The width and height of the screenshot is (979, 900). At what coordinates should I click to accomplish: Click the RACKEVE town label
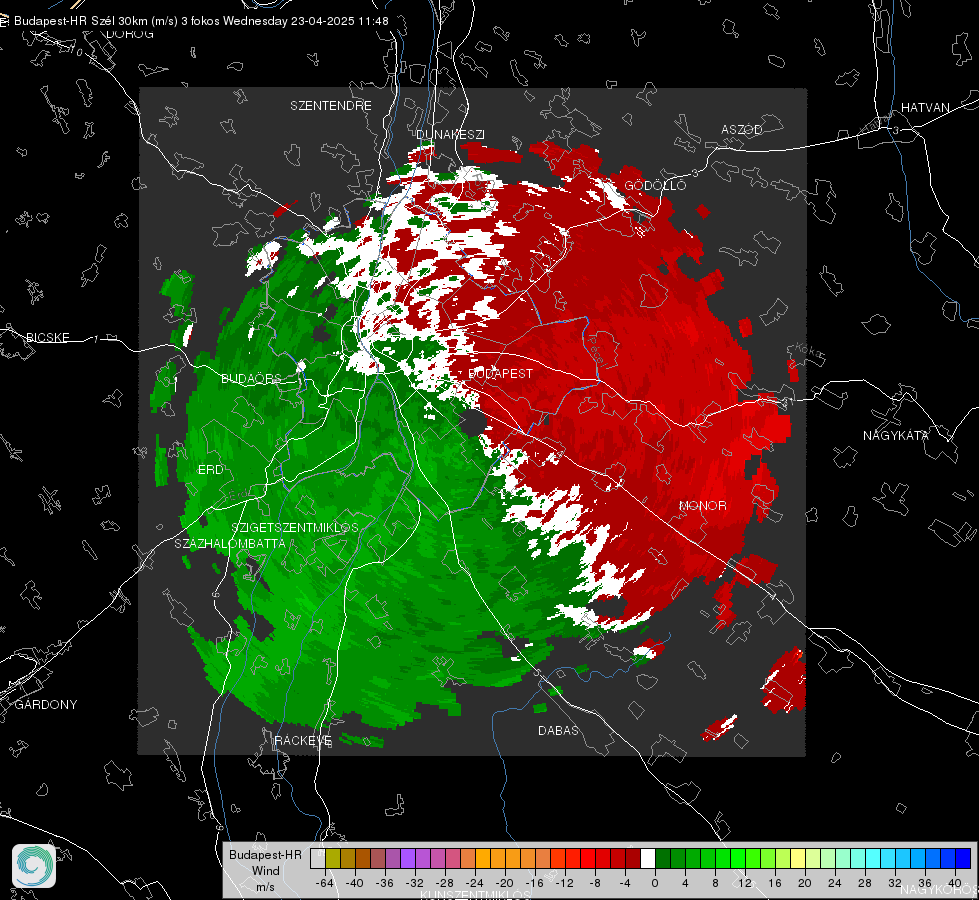pos(303,740)
